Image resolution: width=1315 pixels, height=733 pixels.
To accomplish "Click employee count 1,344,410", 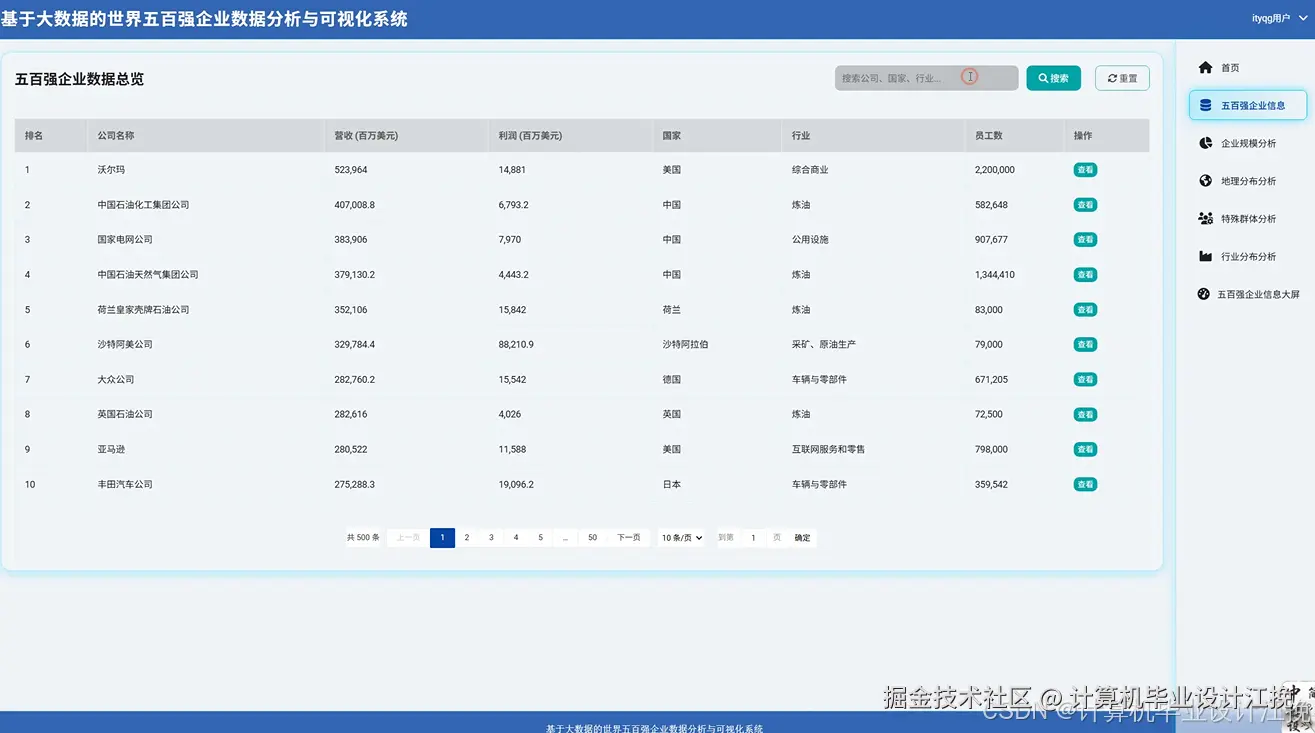I will pos(995,275).
